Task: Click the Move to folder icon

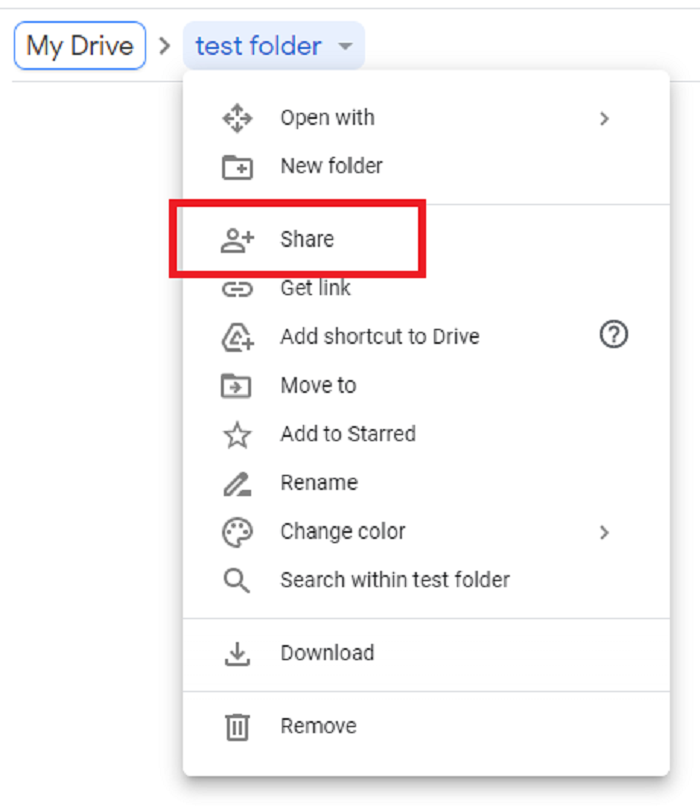Action: click(237, 385)
